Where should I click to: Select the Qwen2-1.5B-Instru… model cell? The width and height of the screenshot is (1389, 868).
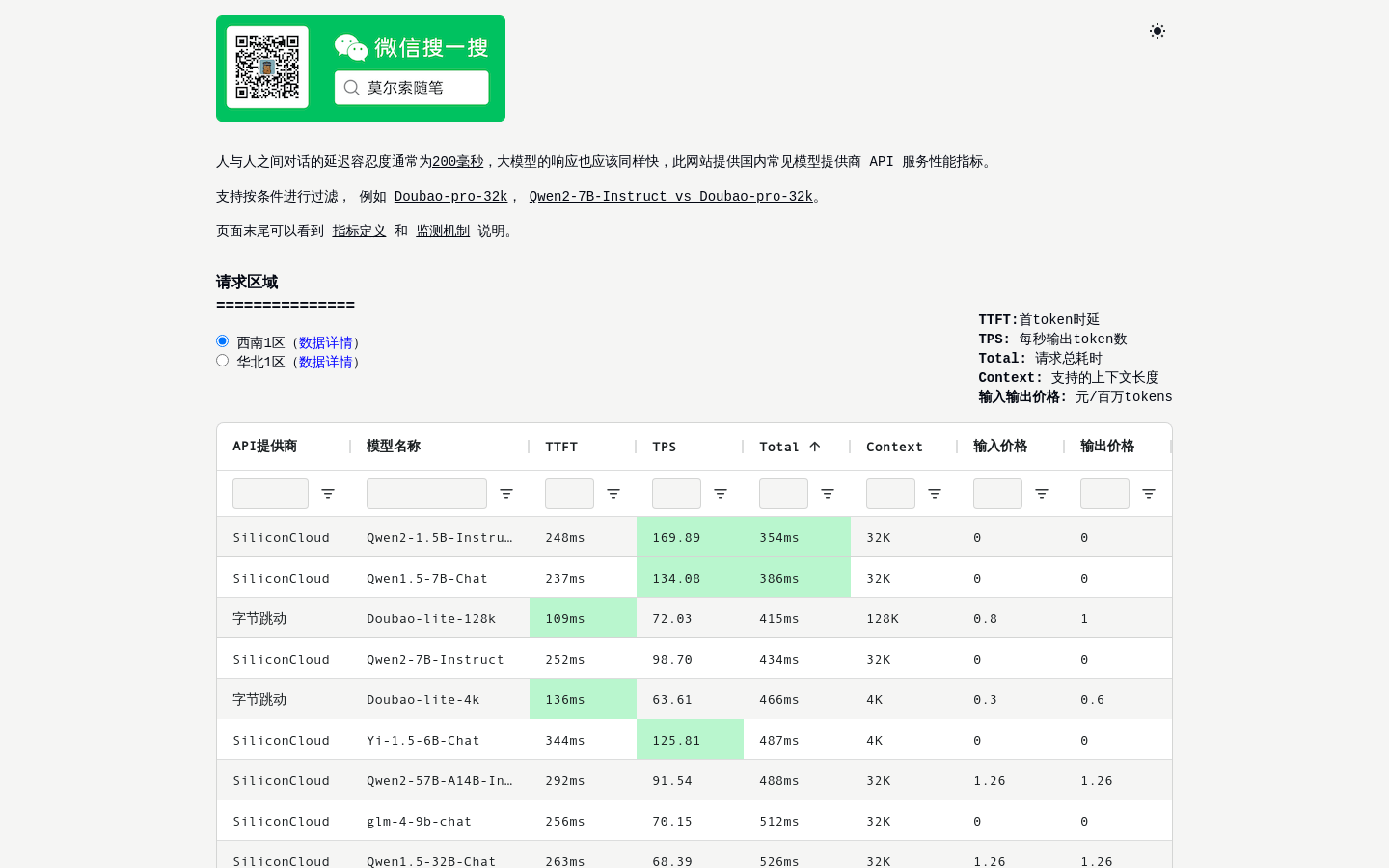pyautogui.click(x=440, y=537)
